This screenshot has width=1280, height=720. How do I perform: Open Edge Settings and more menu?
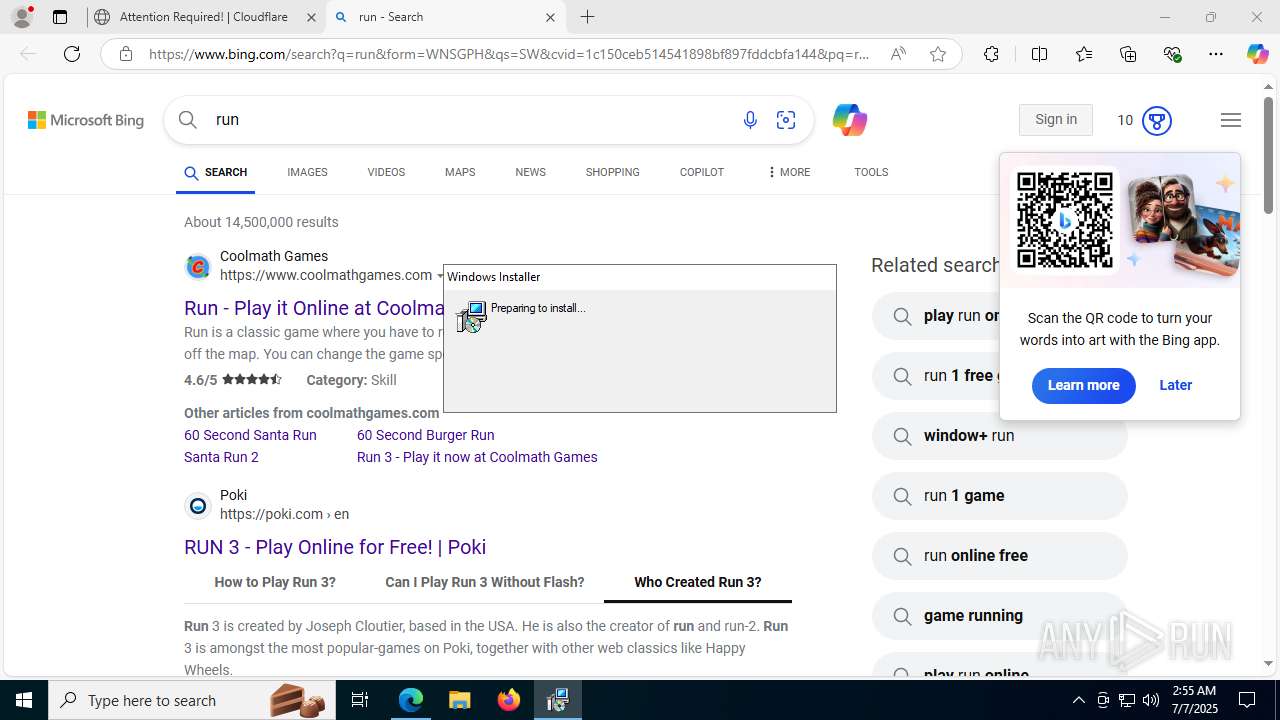coord(1216,54)
